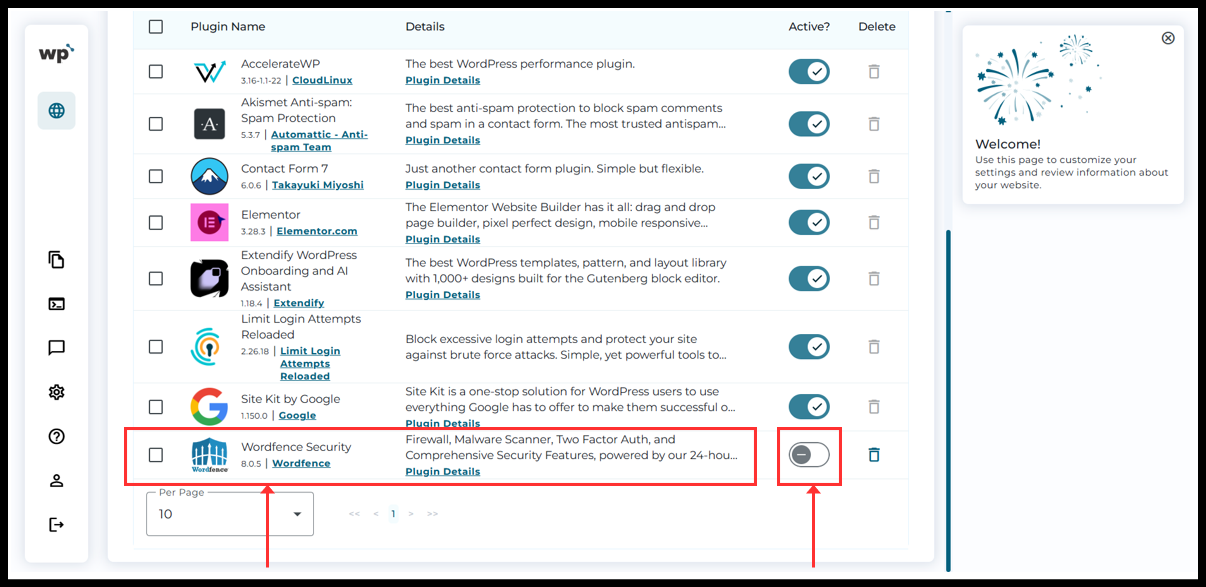This screenshot has width=1206, height=587.
Task: Select the Akismet Anti-spam row checkbox
Action: (155, 124)
